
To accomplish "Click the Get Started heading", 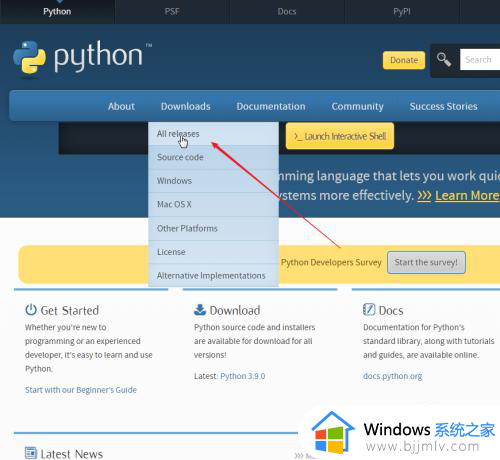I will 70,310.
